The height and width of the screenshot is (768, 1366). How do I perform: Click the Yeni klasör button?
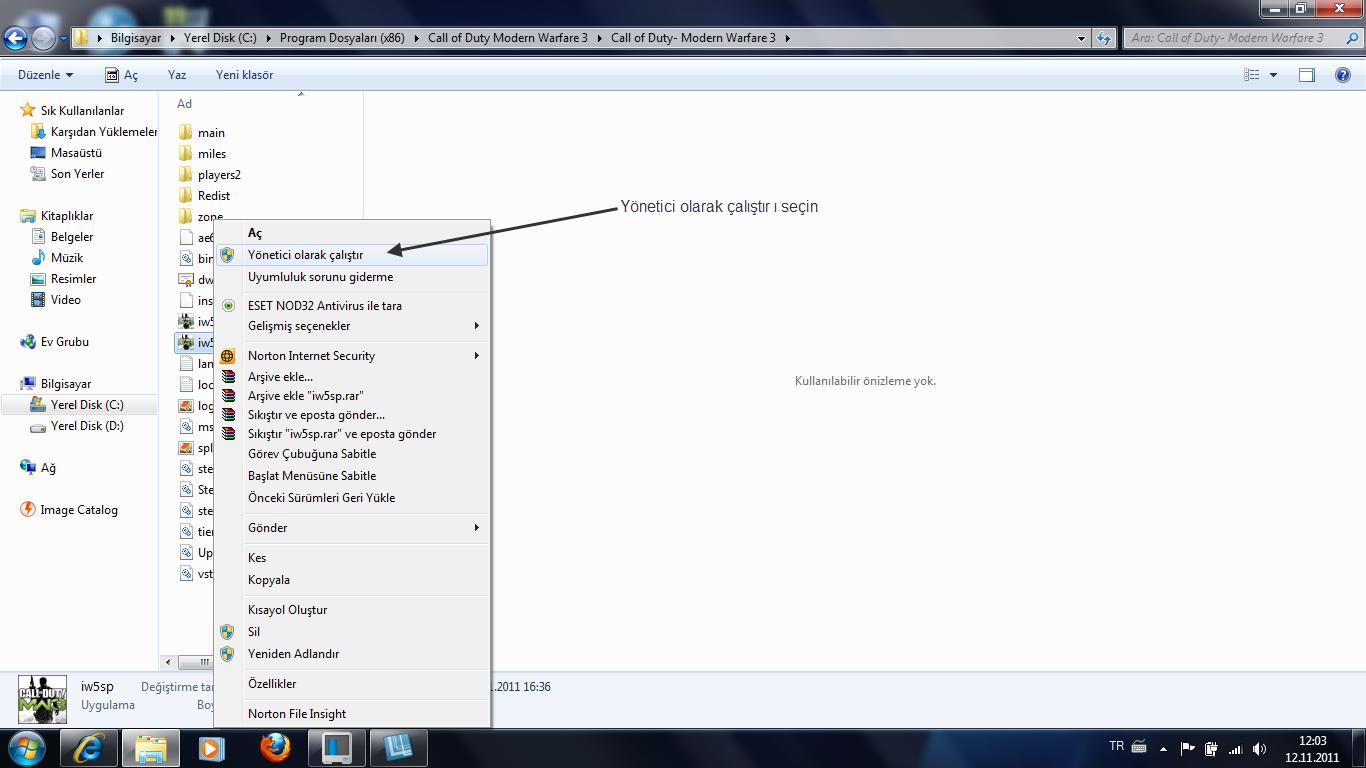(244, 75)
